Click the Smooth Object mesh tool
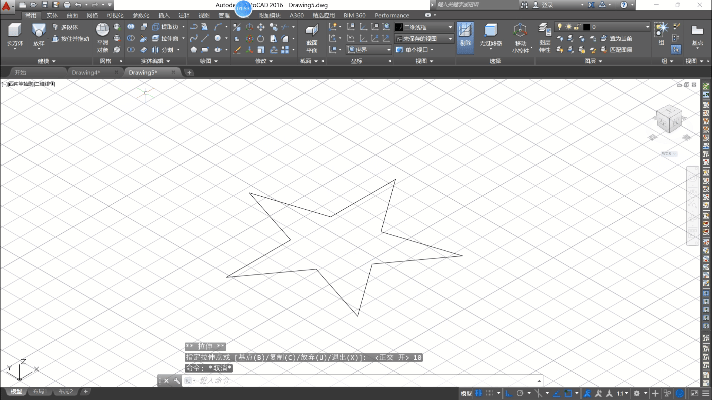This screenshot has height=400, width=712. click(x=103, y=36)
